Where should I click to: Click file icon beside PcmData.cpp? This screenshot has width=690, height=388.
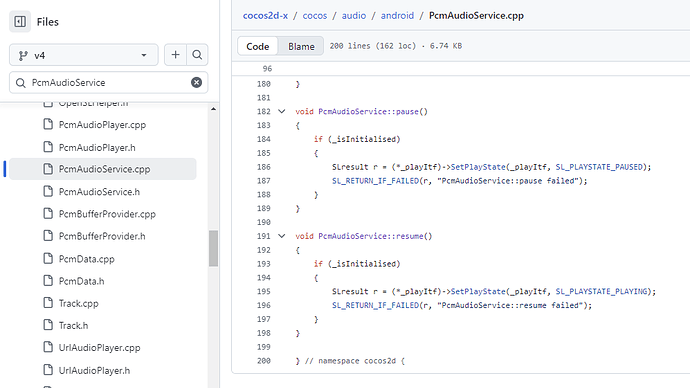click(48, 258)
